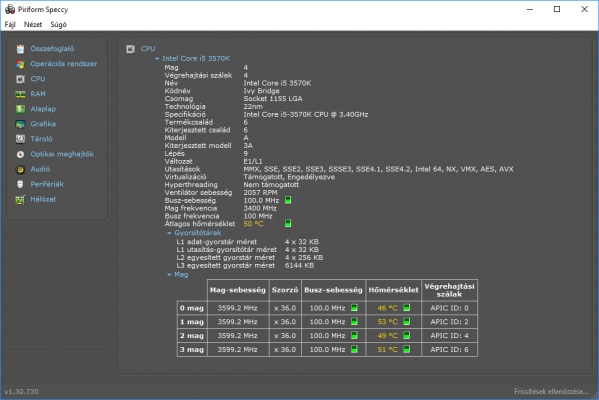Open the Alaplap motherboard icon
Viewport: 599px width, 400px height.
click(20, 109)
